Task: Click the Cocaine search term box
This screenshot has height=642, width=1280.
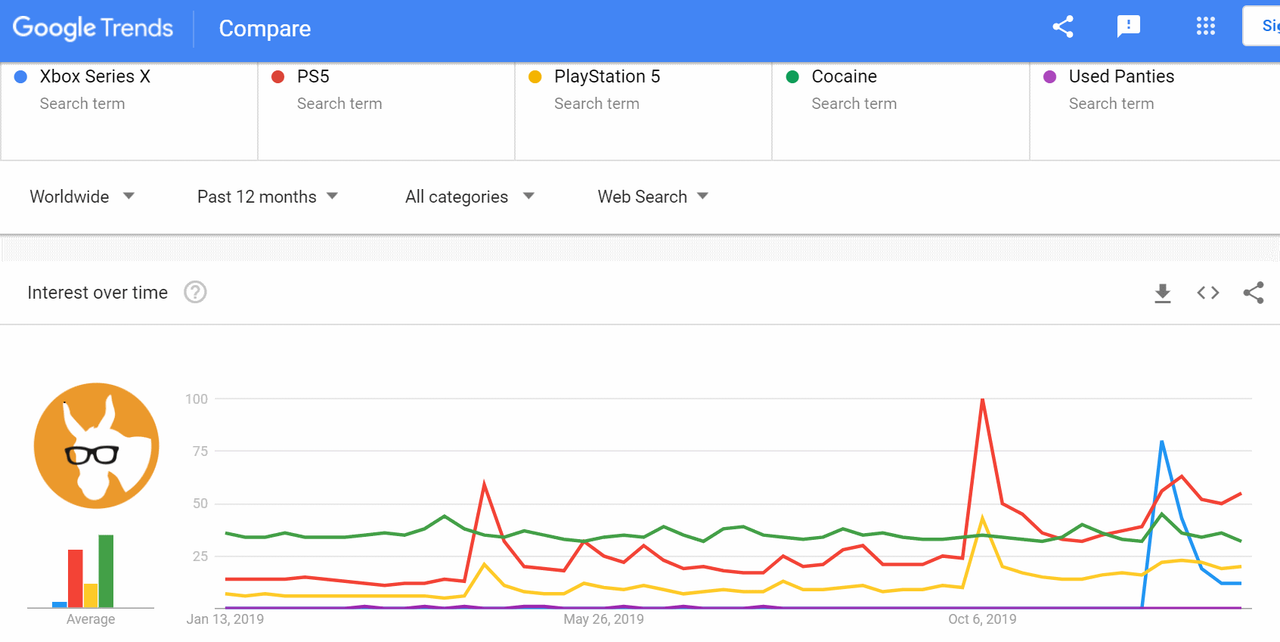Action: tap(901, 111)
